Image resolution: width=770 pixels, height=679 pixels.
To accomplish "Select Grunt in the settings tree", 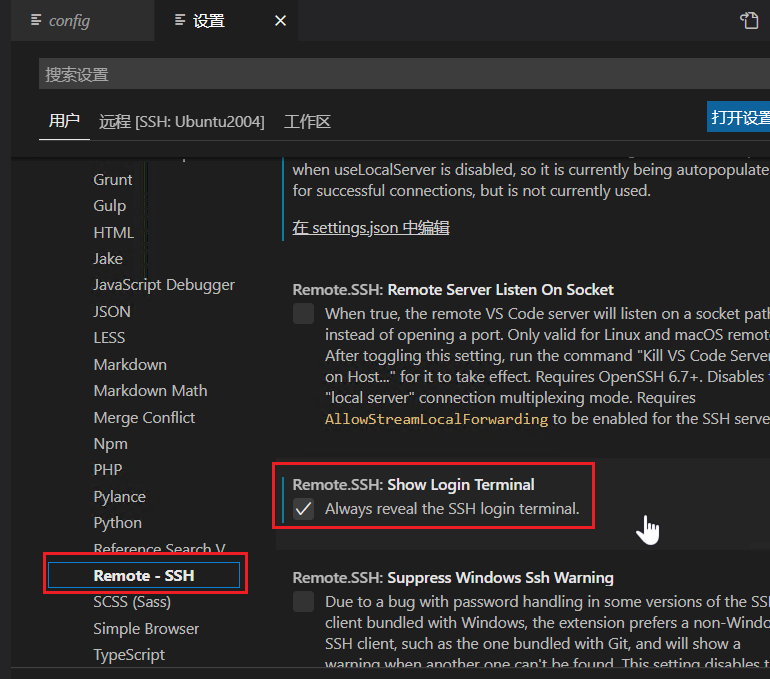I will point(112,180).
